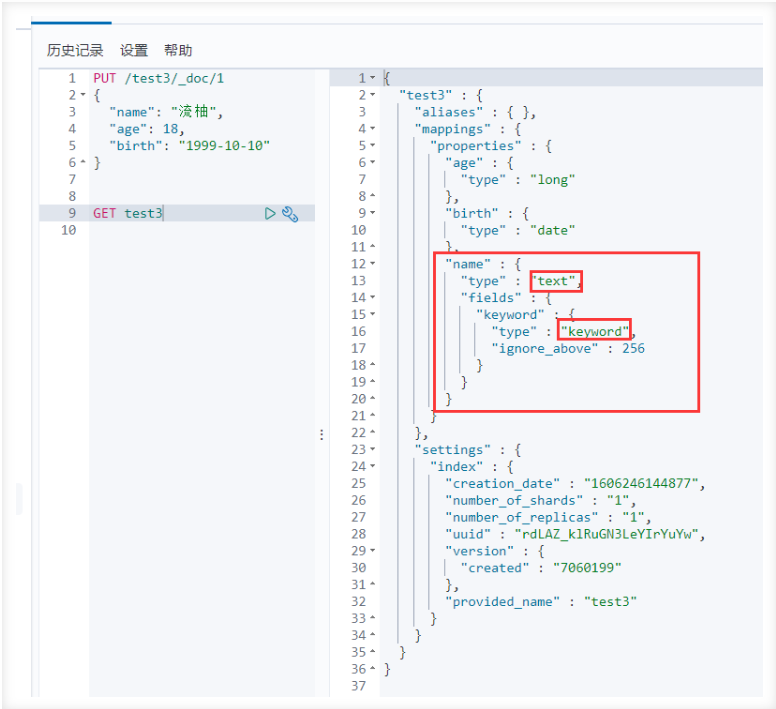The height and width of the screenshot is (709, 776).
Task: Open the wrench request options icon
Action: click(x=290, y=214)
